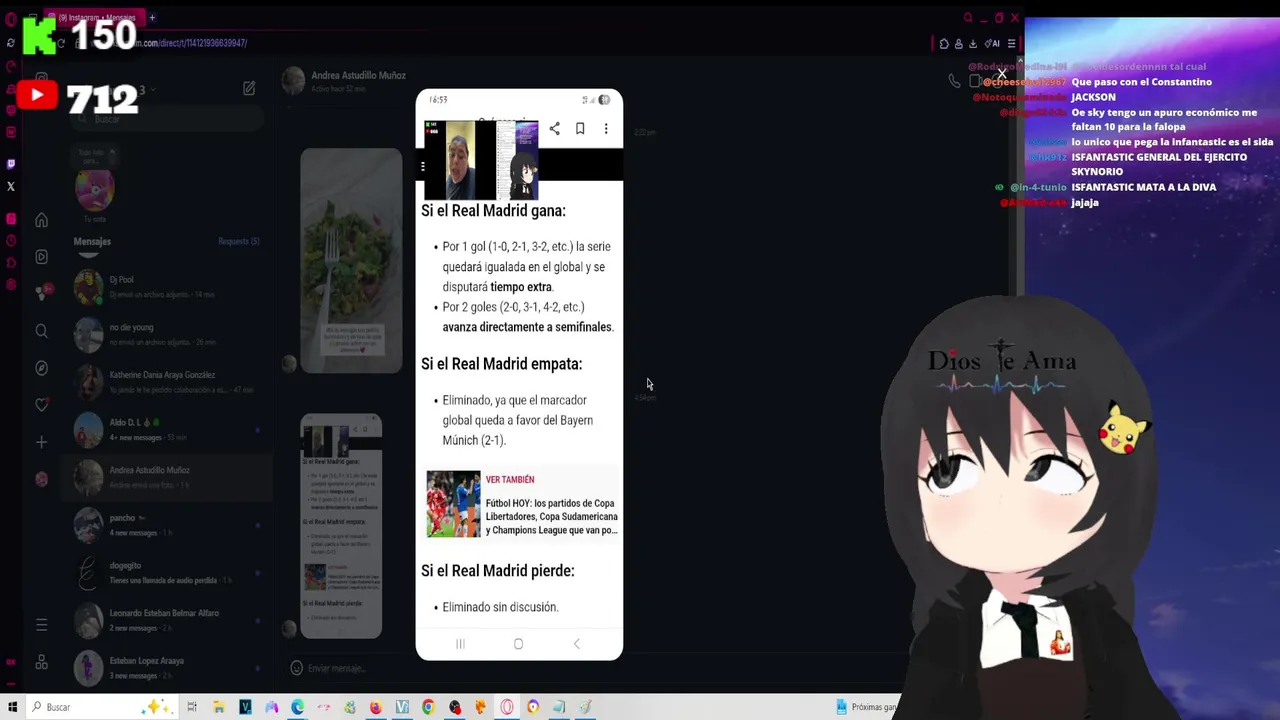The width and height of the screenshot is (1280, 720).
Task: Click the Instagram search field Buscar
Action: (x=165, y=120)
